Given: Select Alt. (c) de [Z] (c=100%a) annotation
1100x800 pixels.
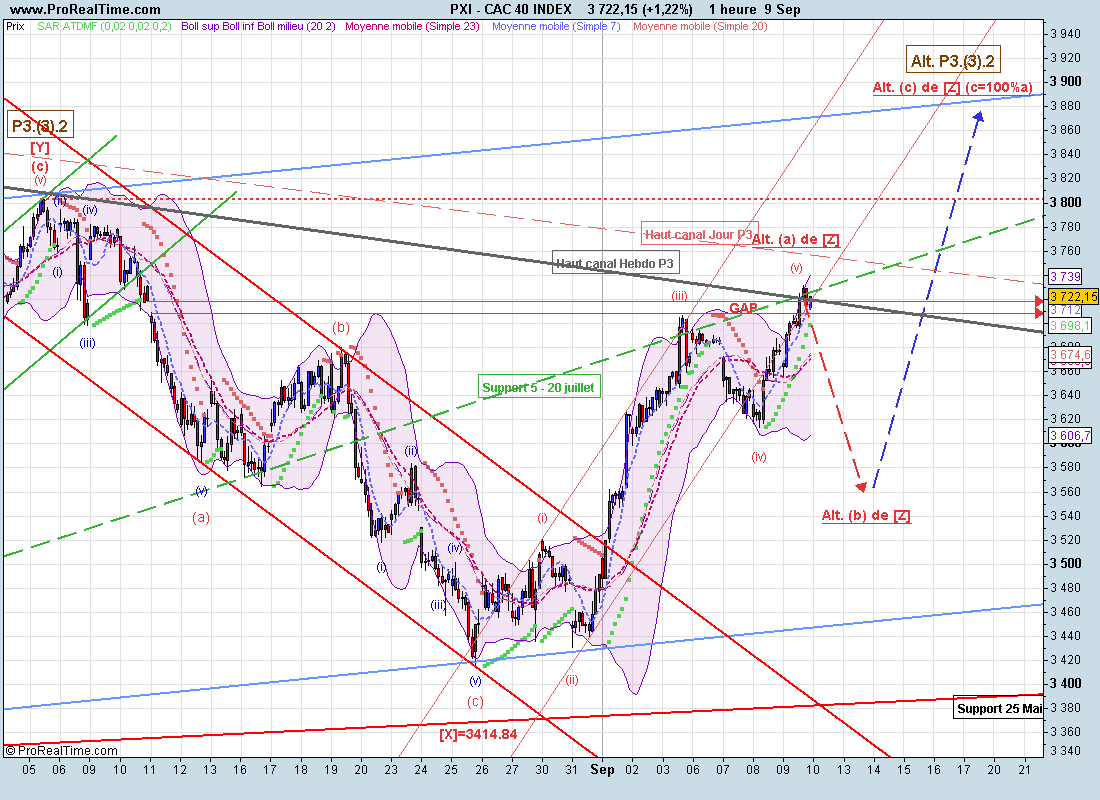Looking at the screenshot, I should coord(953,88).
